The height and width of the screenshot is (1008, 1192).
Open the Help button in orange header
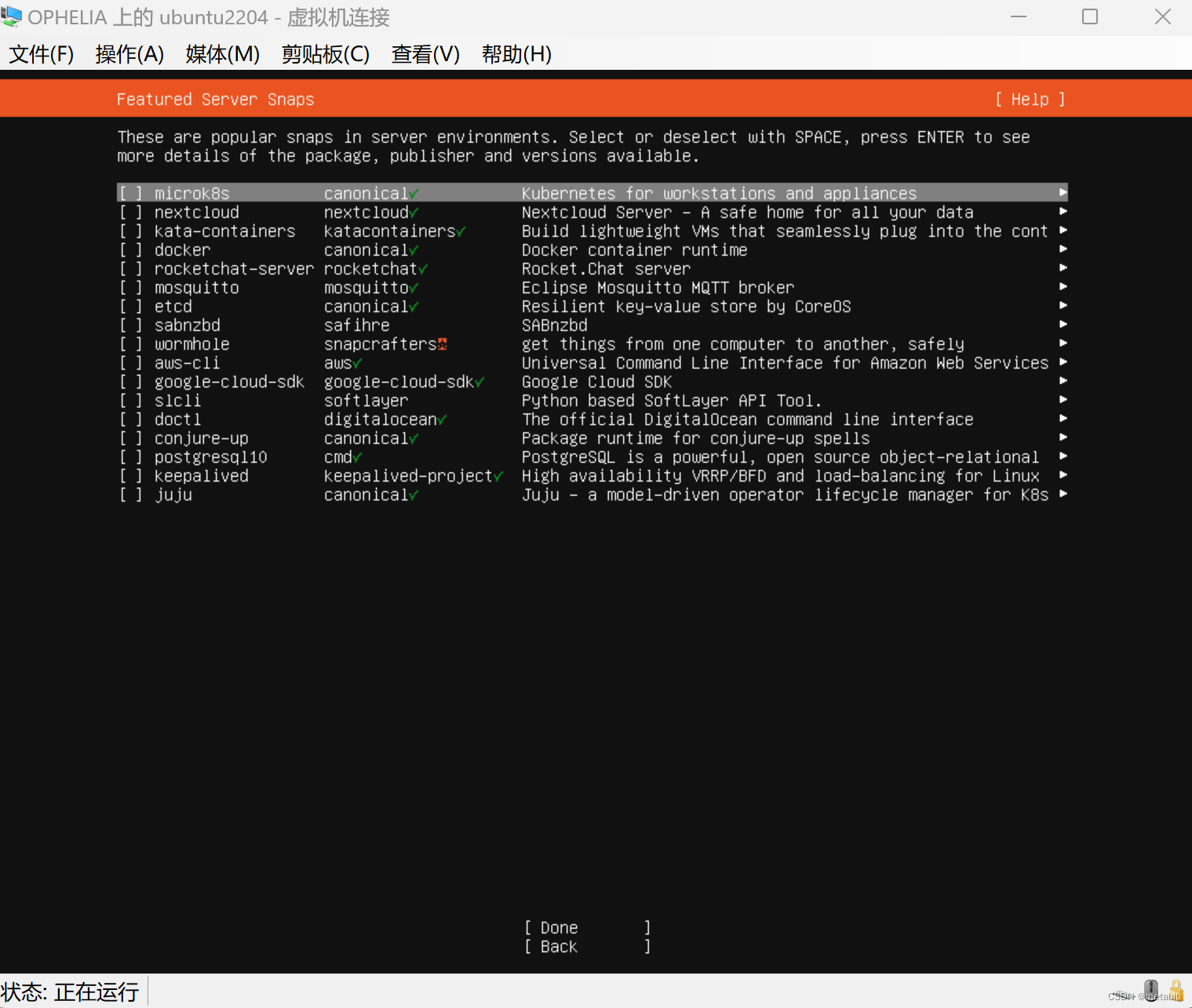1030,100
